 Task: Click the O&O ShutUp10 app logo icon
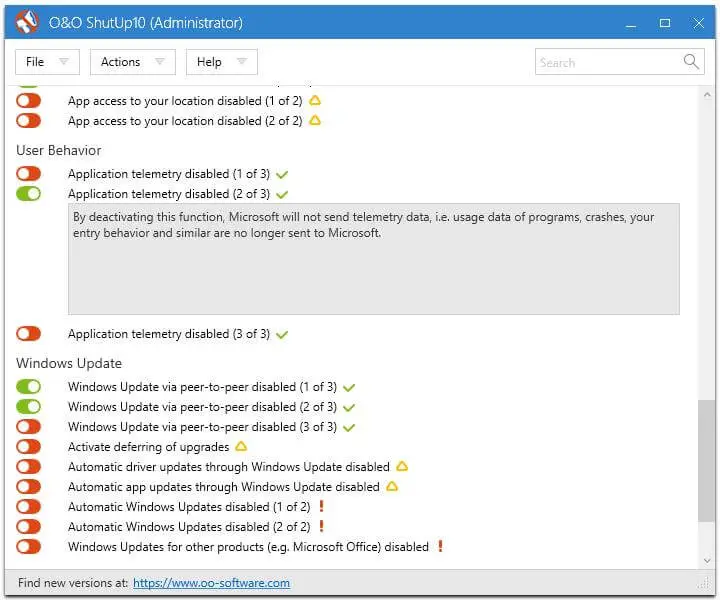(27, 22)
